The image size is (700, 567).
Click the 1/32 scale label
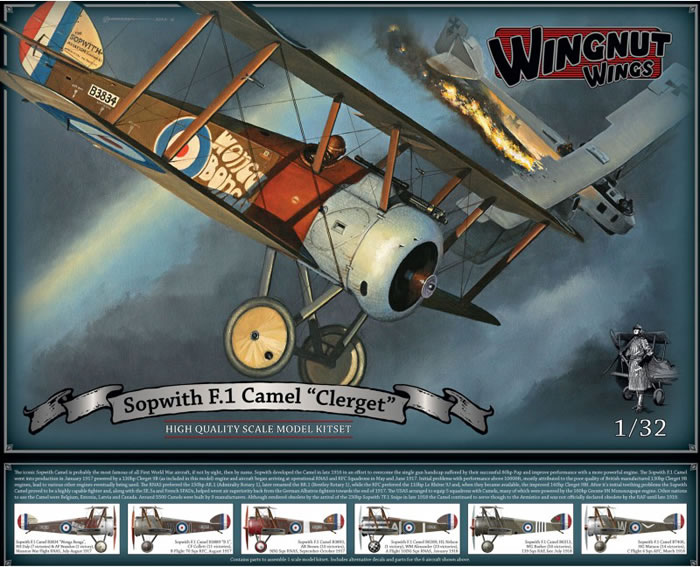click(641, 428)
